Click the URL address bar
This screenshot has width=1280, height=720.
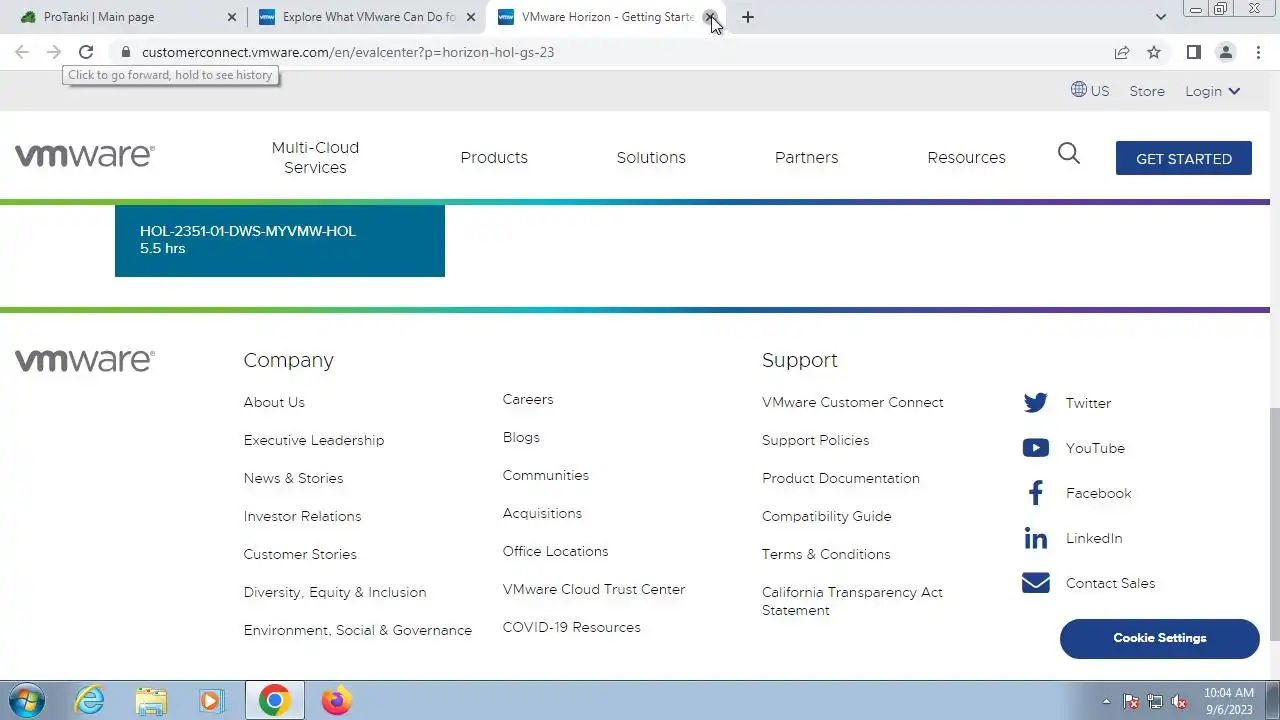coord(610,52)
